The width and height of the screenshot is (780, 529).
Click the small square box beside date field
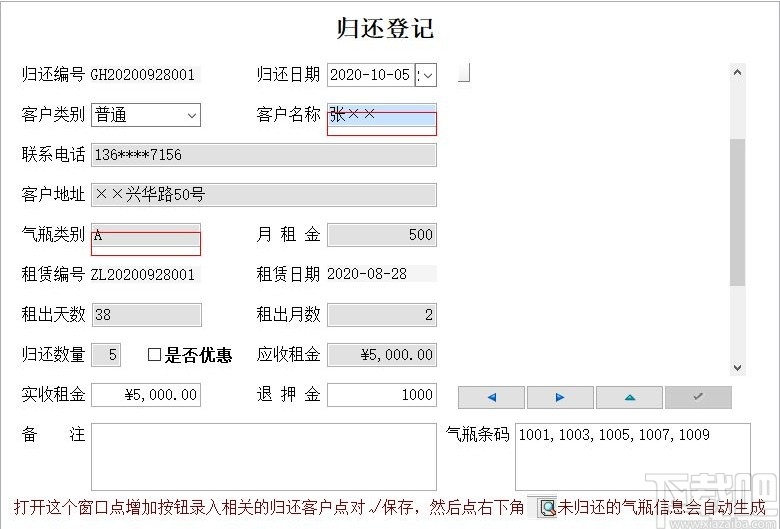coord(464,73)
